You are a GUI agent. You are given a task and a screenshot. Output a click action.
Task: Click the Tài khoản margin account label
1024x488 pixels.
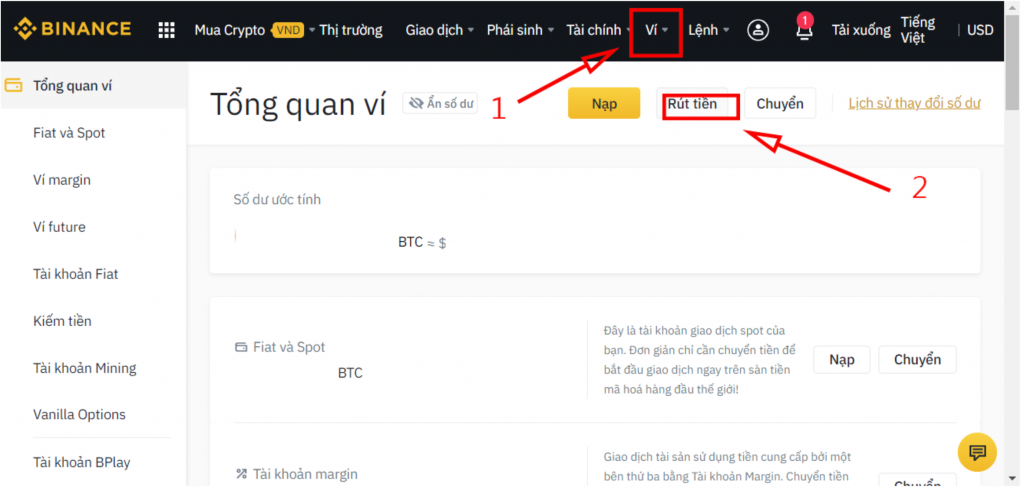[306, 474]
